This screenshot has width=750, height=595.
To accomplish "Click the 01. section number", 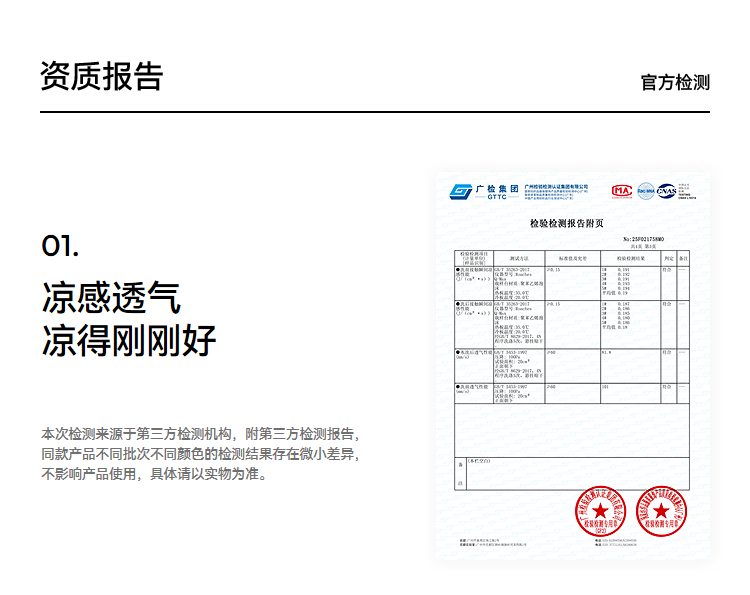I will point(60,246).
